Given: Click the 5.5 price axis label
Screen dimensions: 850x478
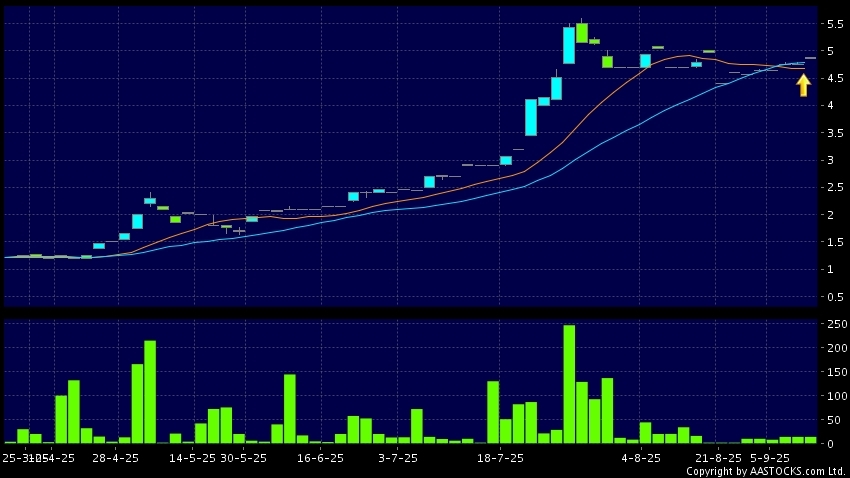Looking at the screenshot, I should coord(833,24).
